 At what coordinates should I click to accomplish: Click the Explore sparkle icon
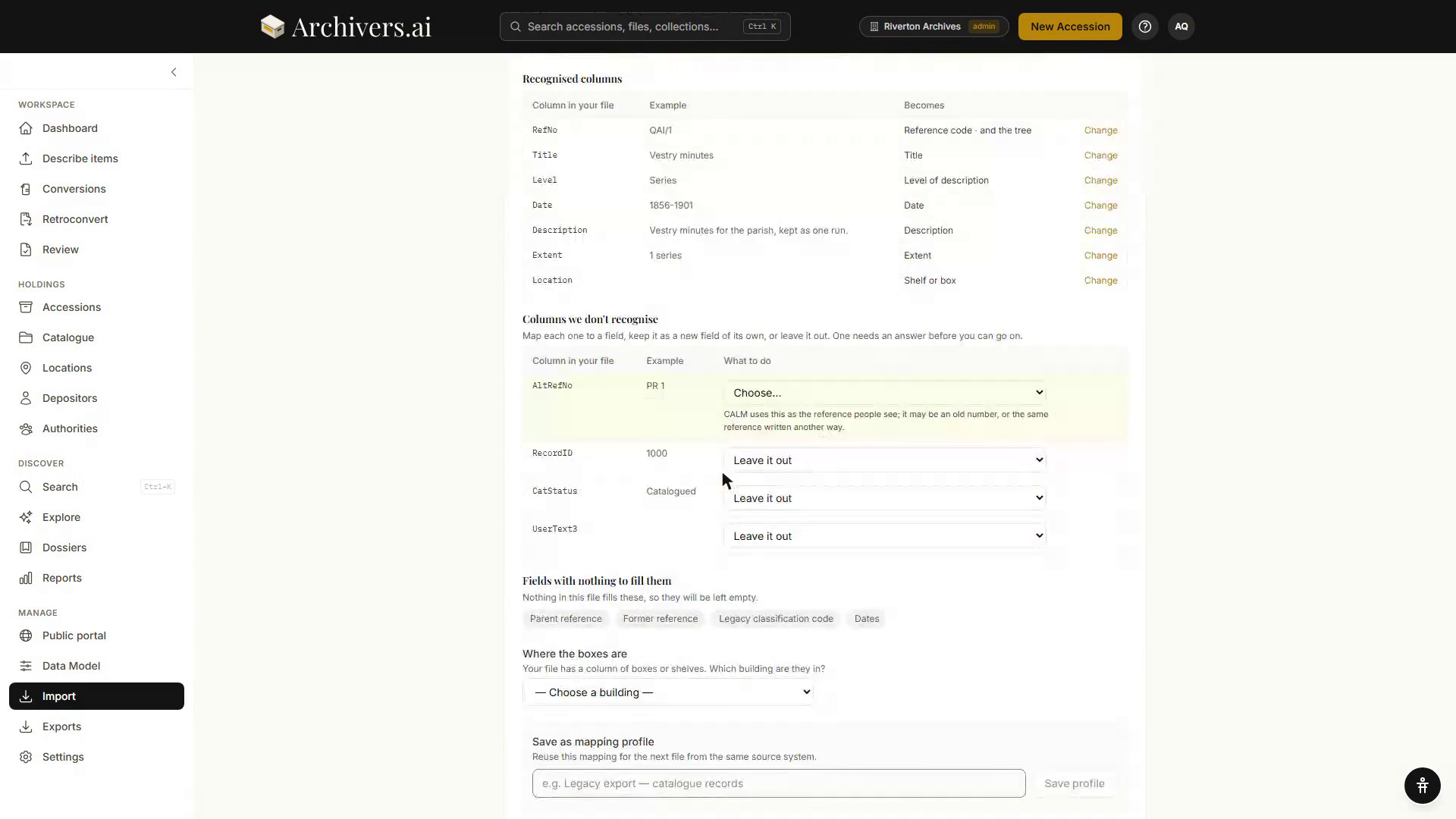(x=26, y=517)
